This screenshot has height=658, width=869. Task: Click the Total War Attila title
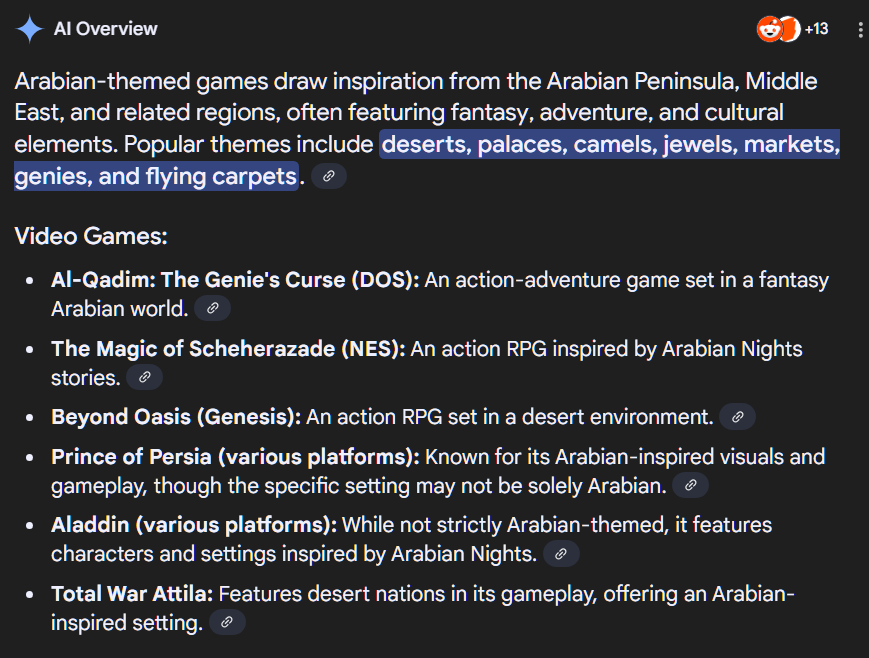pyautogui.click(x=132, y=594)
